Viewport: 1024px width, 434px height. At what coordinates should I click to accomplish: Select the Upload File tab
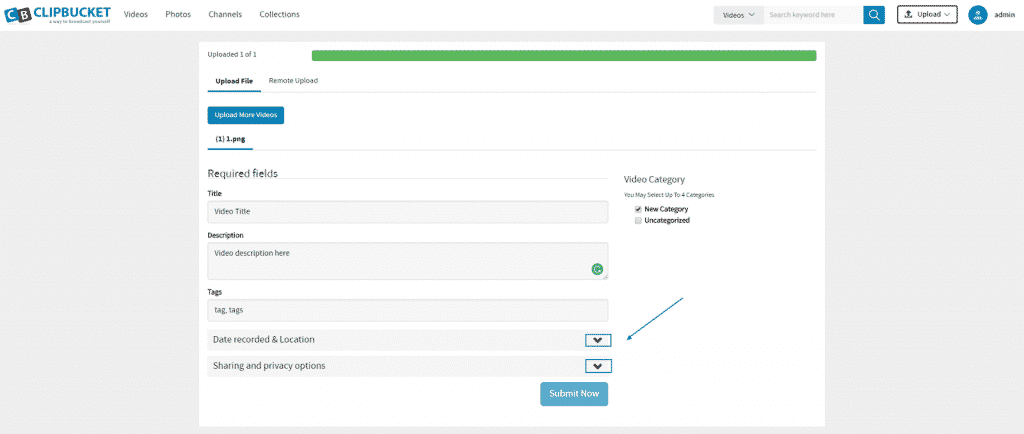234,80
